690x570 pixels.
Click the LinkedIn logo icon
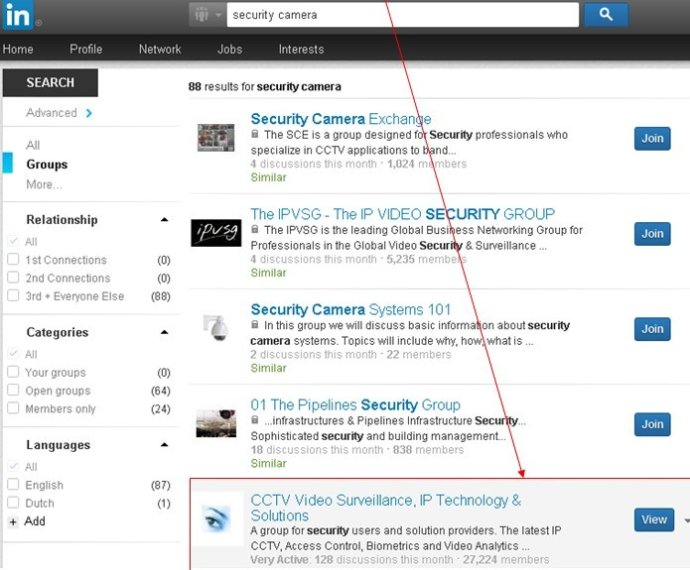[19, 15]
